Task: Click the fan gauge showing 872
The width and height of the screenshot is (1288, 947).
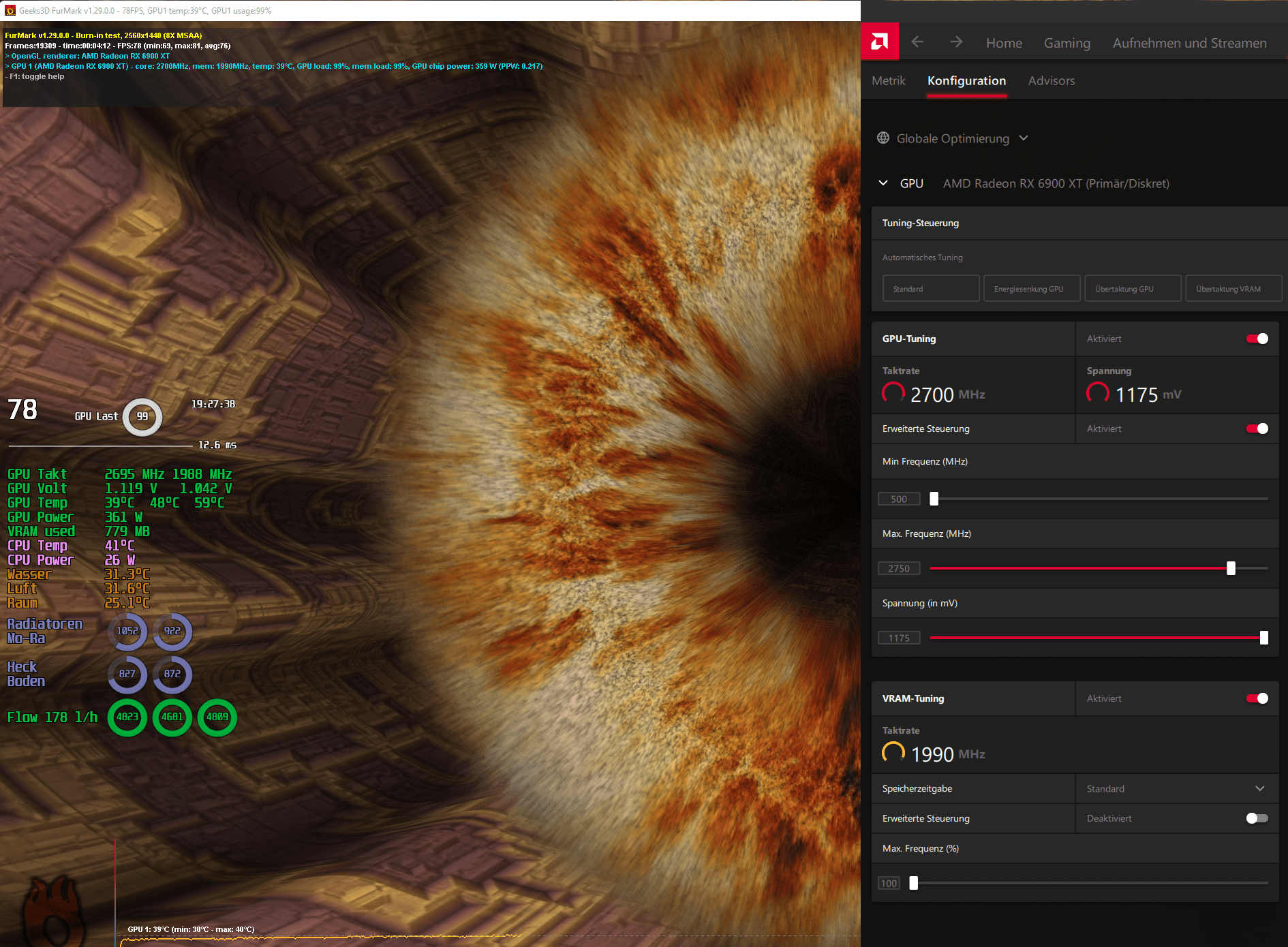Action: [x=172, y=674]
